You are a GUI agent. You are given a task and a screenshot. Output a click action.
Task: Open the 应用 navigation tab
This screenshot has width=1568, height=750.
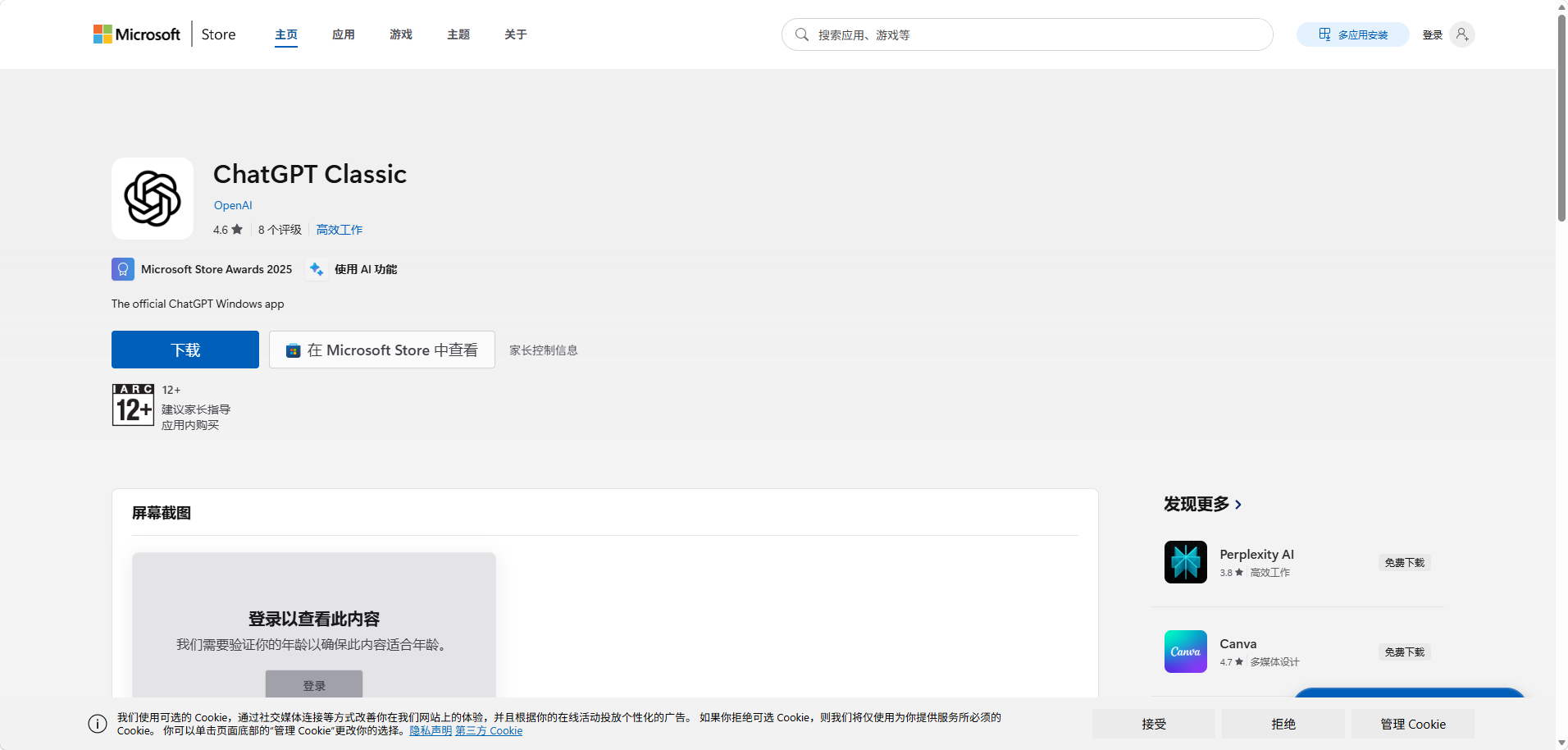(344, 34)
